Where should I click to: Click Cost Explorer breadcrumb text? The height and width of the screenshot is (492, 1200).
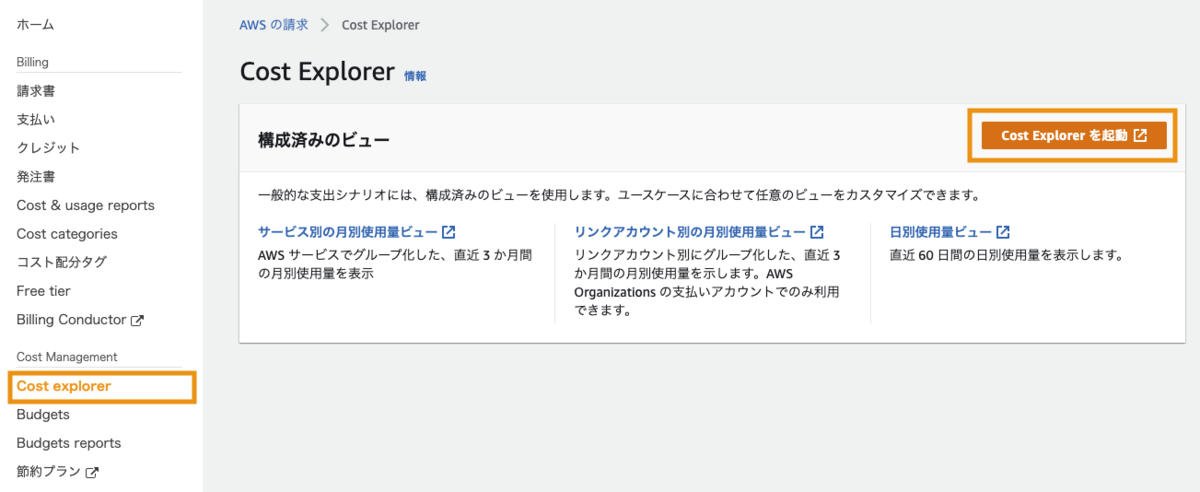pos(381,25)
